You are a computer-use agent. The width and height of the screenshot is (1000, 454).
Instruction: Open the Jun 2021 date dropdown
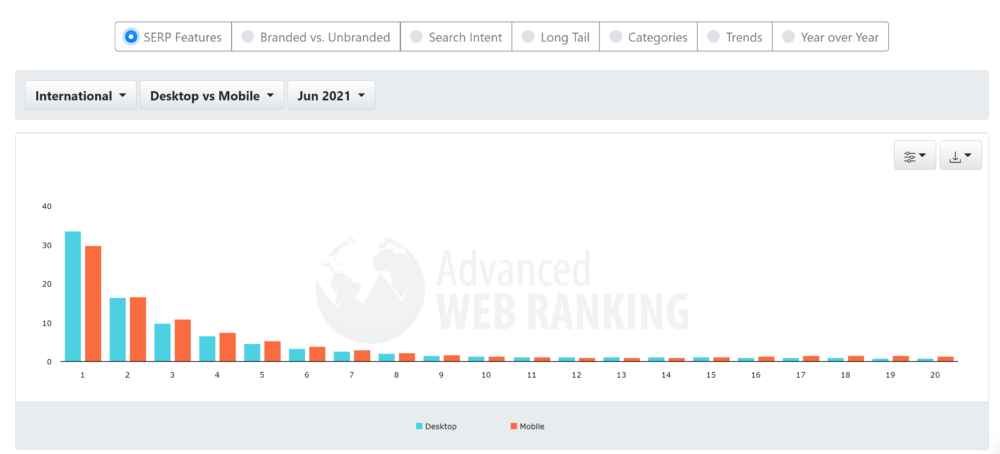[x=332, y=96]
